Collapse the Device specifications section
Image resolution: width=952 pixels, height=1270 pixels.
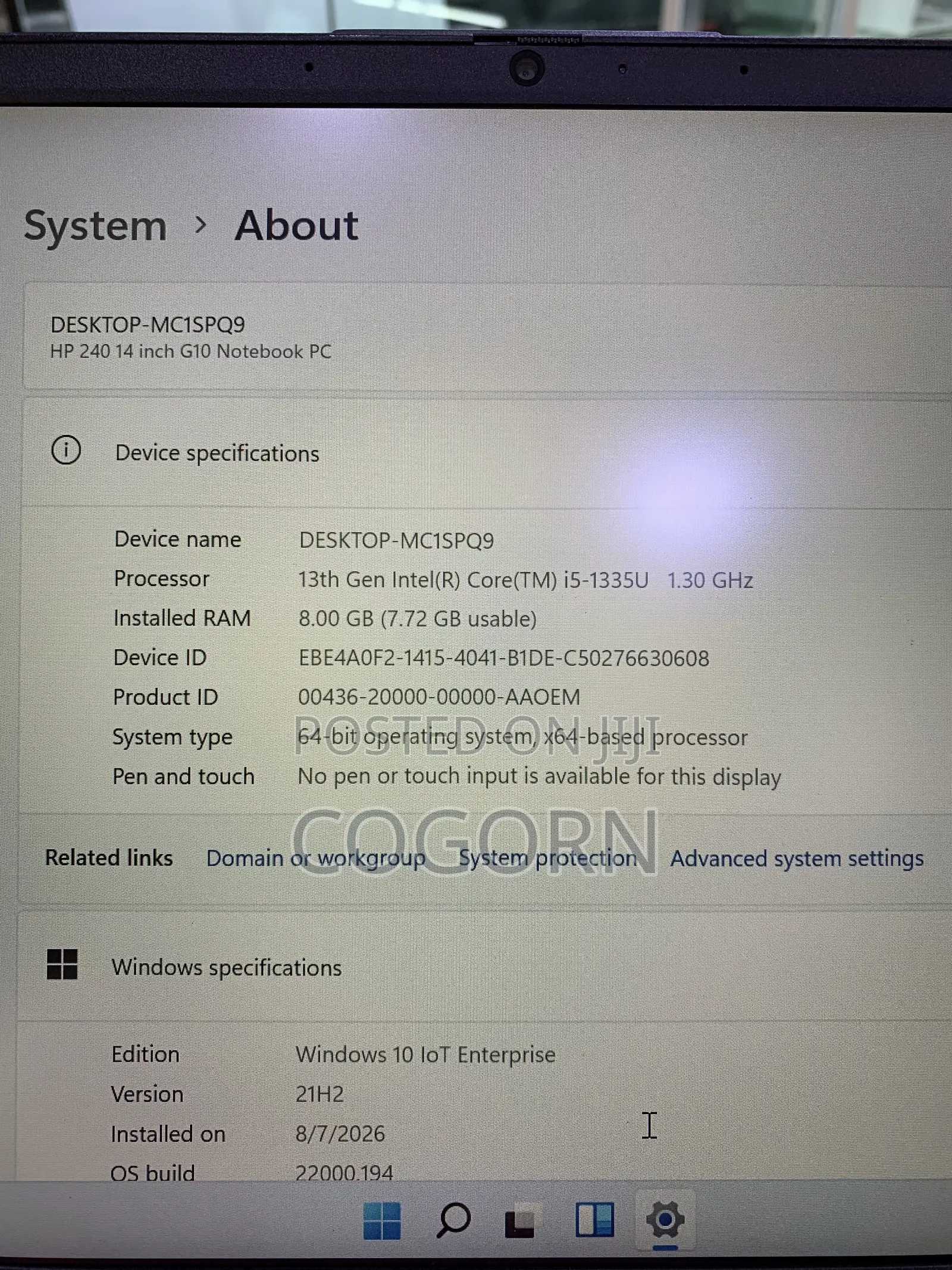pos(485,453)
